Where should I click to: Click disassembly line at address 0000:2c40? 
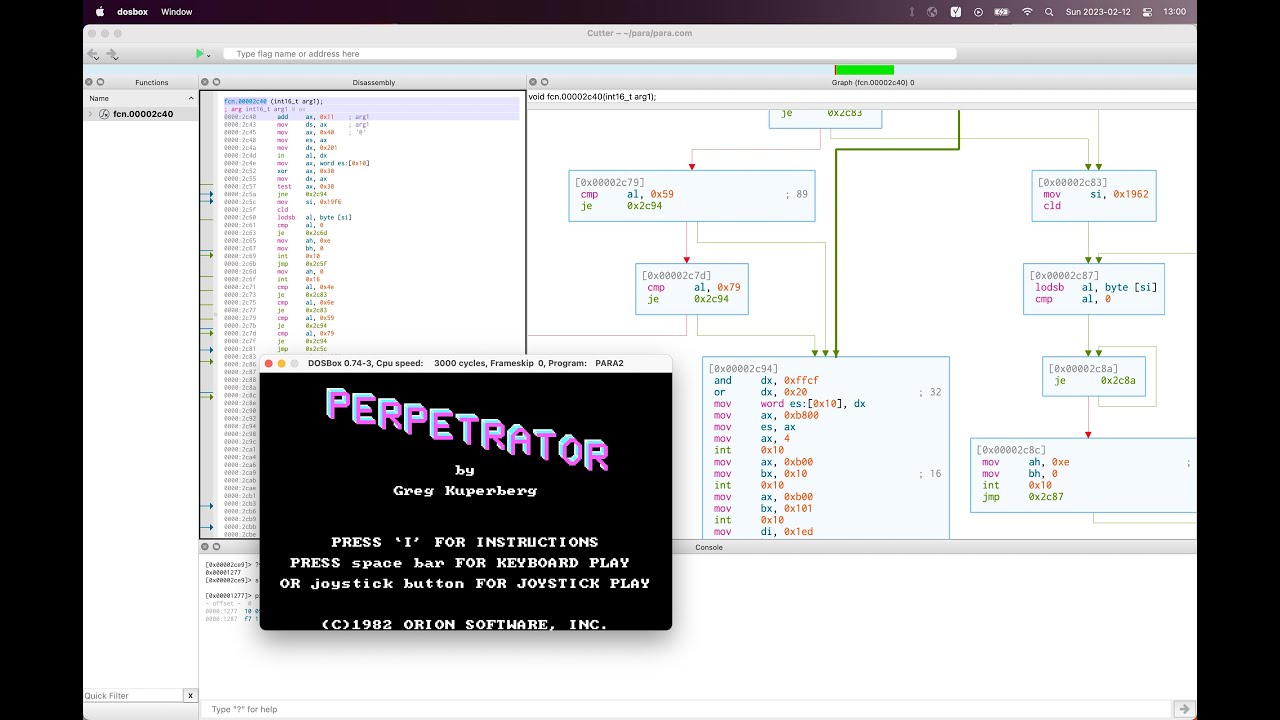coord(371,117)
